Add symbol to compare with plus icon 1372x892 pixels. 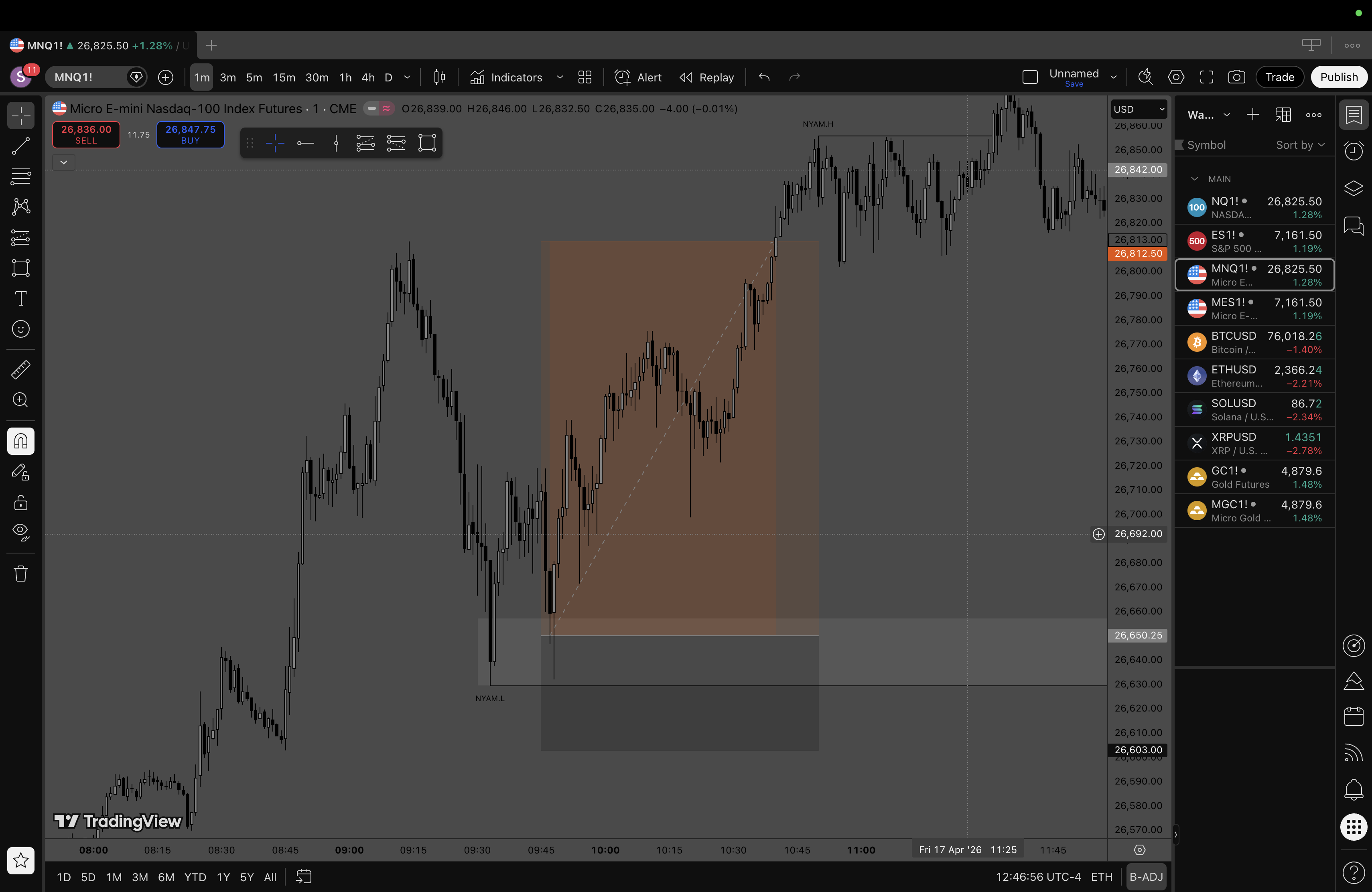tap(165, 77)
